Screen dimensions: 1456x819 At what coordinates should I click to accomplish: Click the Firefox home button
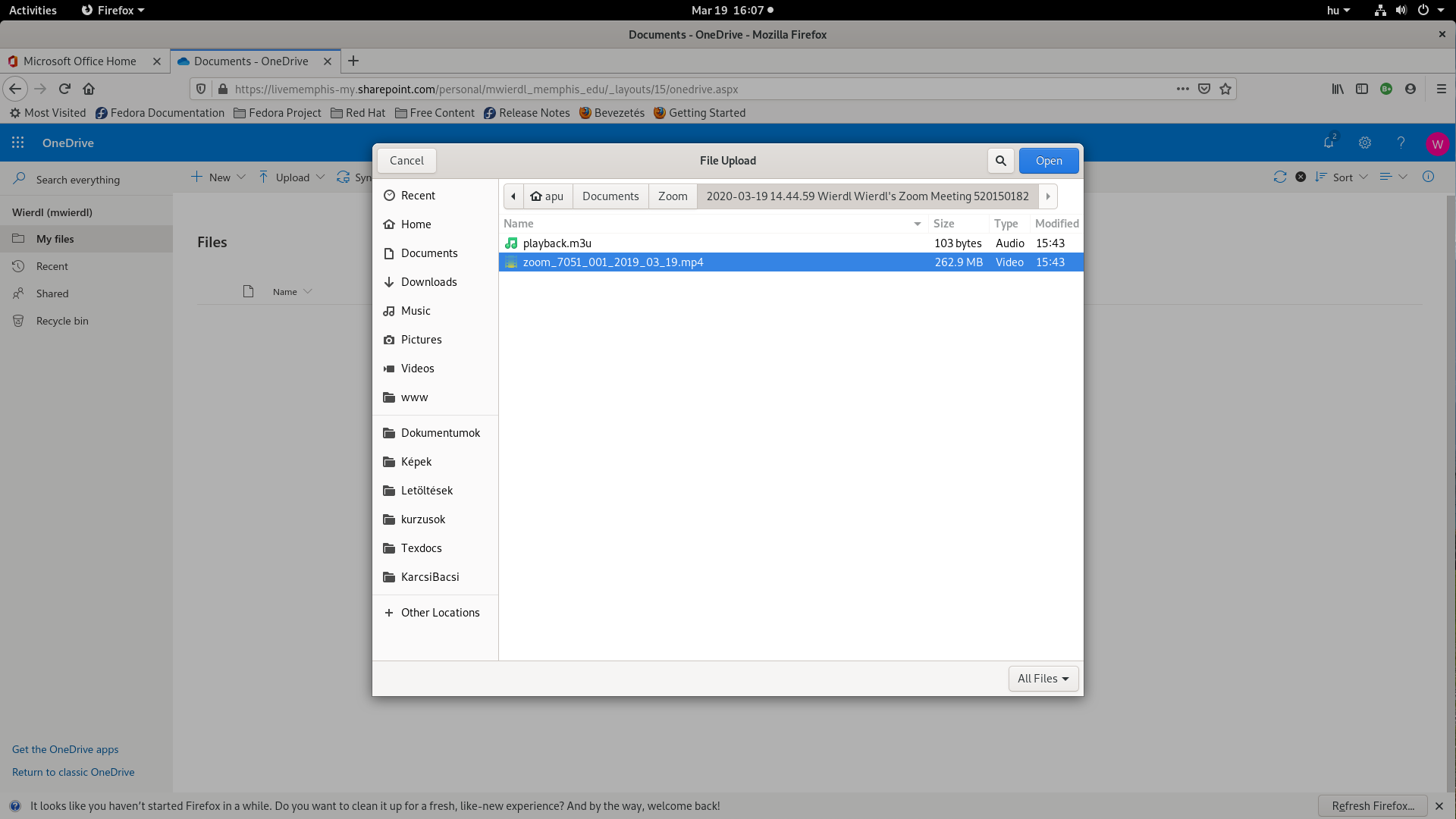[x=89, y=89]
